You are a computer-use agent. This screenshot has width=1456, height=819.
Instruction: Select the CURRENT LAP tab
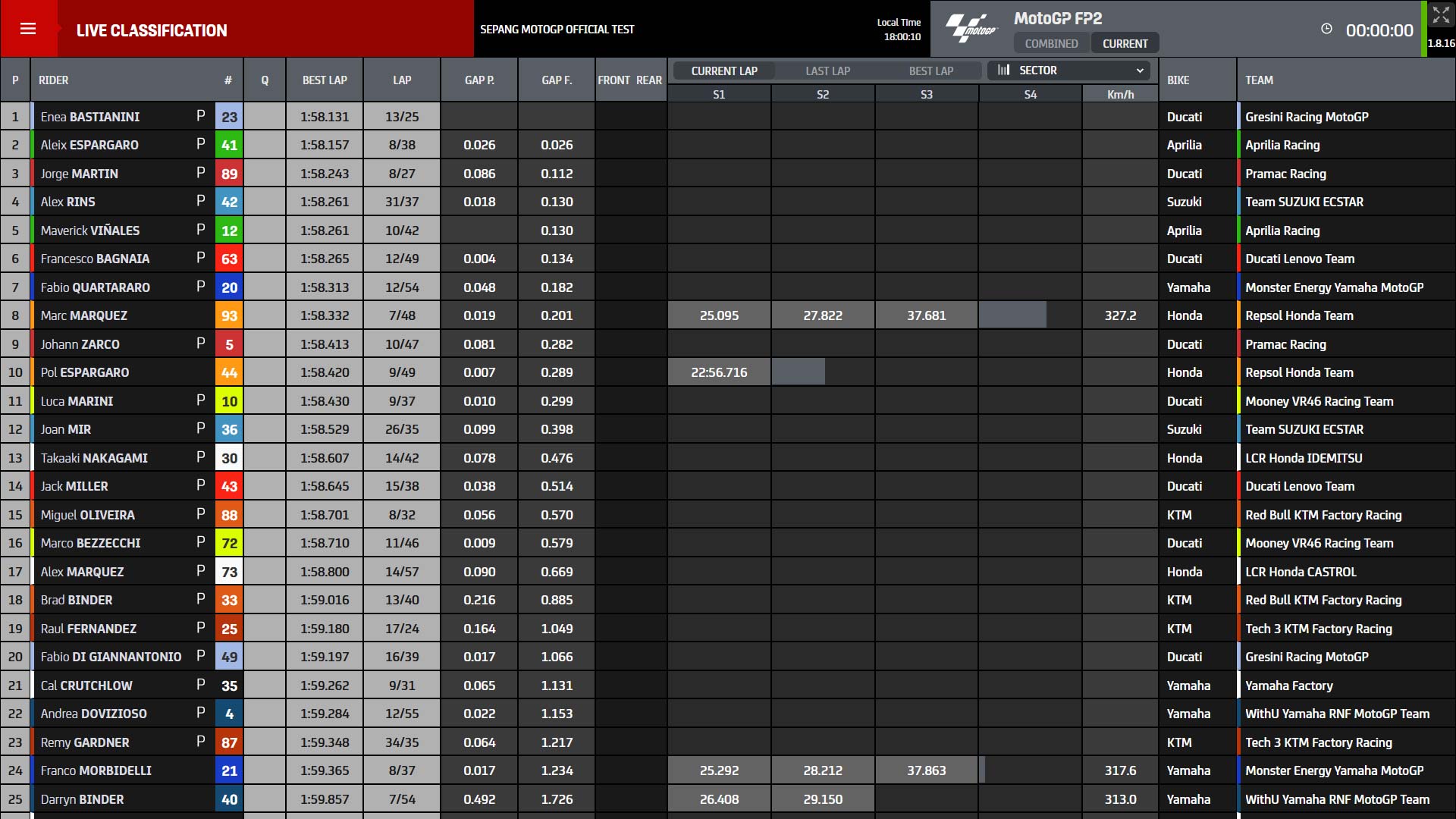pyautogui.click(x=724, y=71)
